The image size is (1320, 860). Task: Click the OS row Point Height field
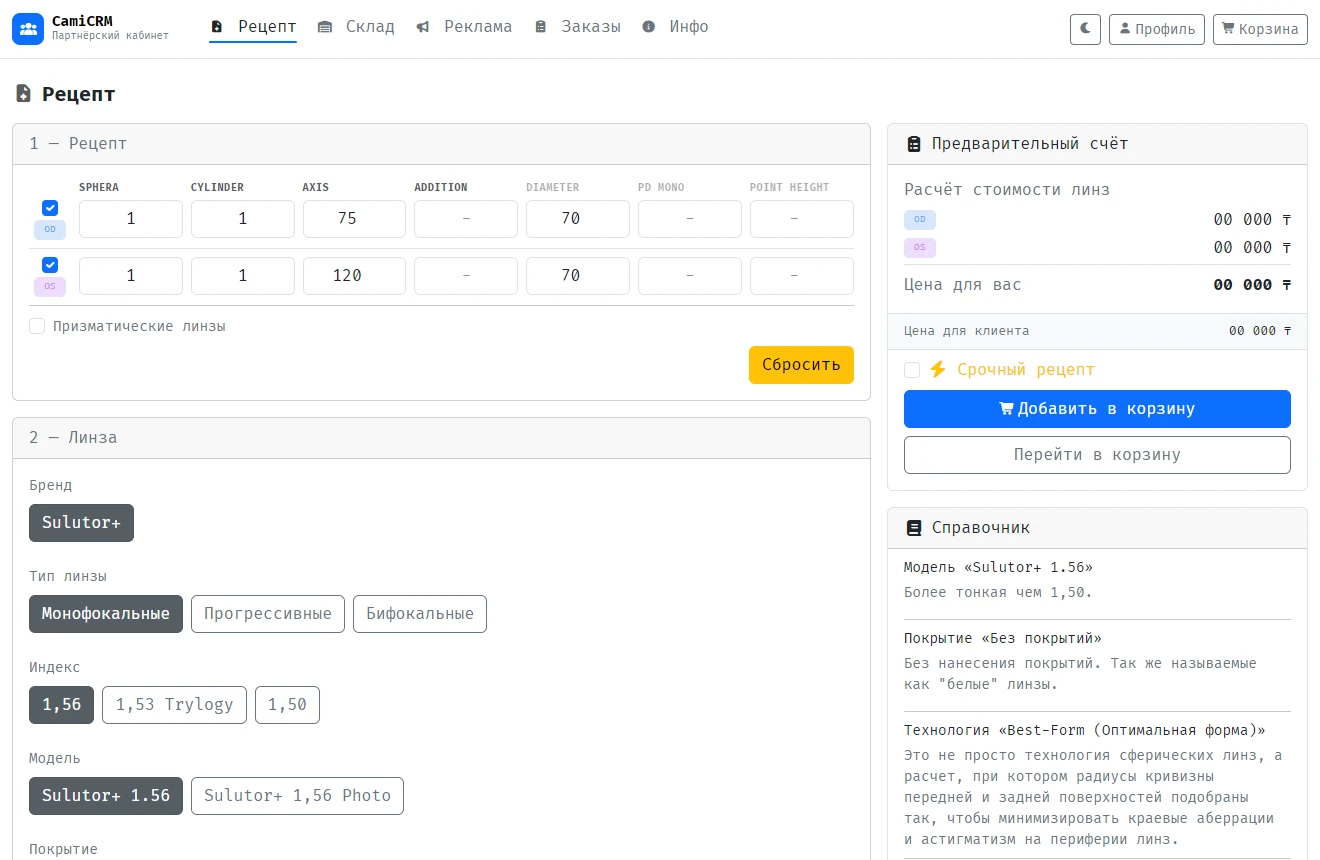(x=802, y=276)
